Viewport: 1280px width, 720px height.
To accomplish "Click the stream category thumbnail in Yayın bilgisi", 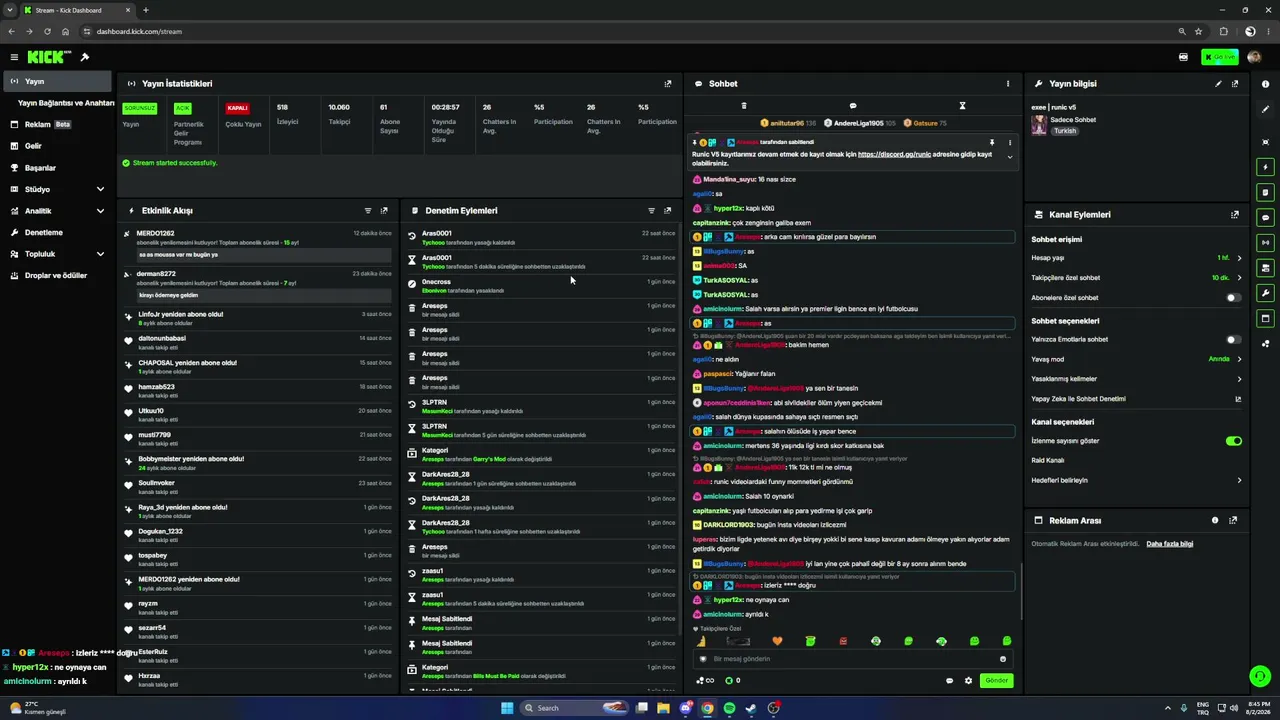I will pyautogui.click(x=1039, y=124).
